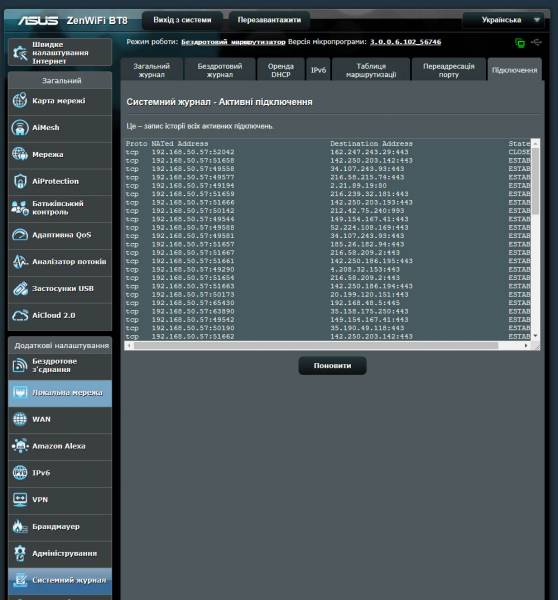
Task: Open Бездротове з'єднання wireless icon
Action: point(20,365)
